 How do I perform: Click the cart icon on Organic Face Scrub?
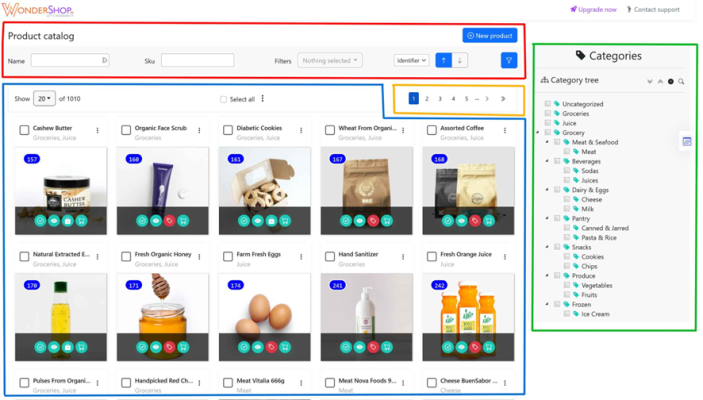pyautogui.click(x=183, y=221)
